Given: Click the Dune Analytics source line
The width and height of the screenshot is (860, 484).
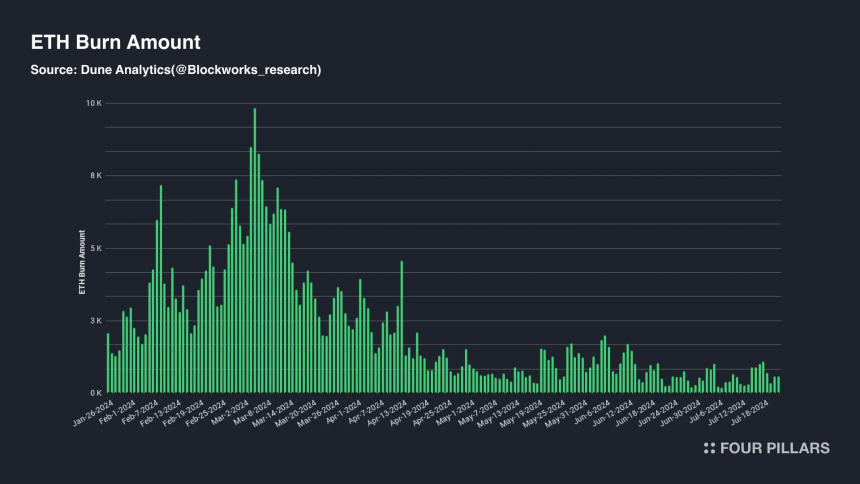Looking at the screenshot, I should [x=176, y=70].
